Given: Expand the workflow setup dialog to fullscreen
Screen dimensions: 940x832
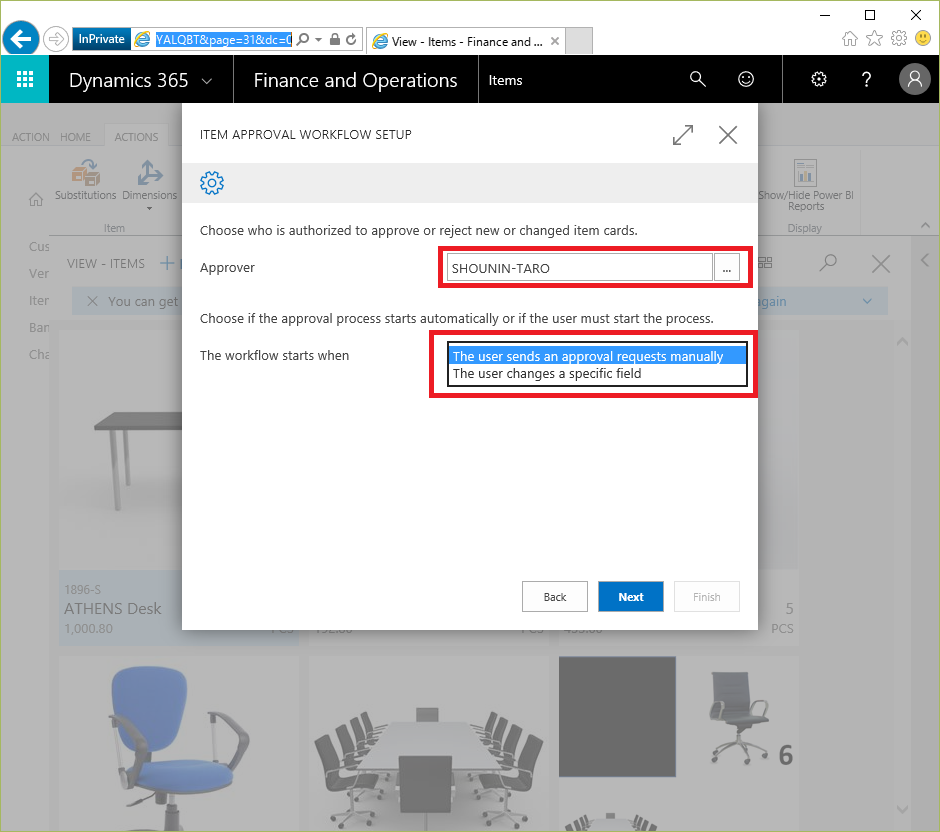Looking at the screenshot, I should coord(683,135).
